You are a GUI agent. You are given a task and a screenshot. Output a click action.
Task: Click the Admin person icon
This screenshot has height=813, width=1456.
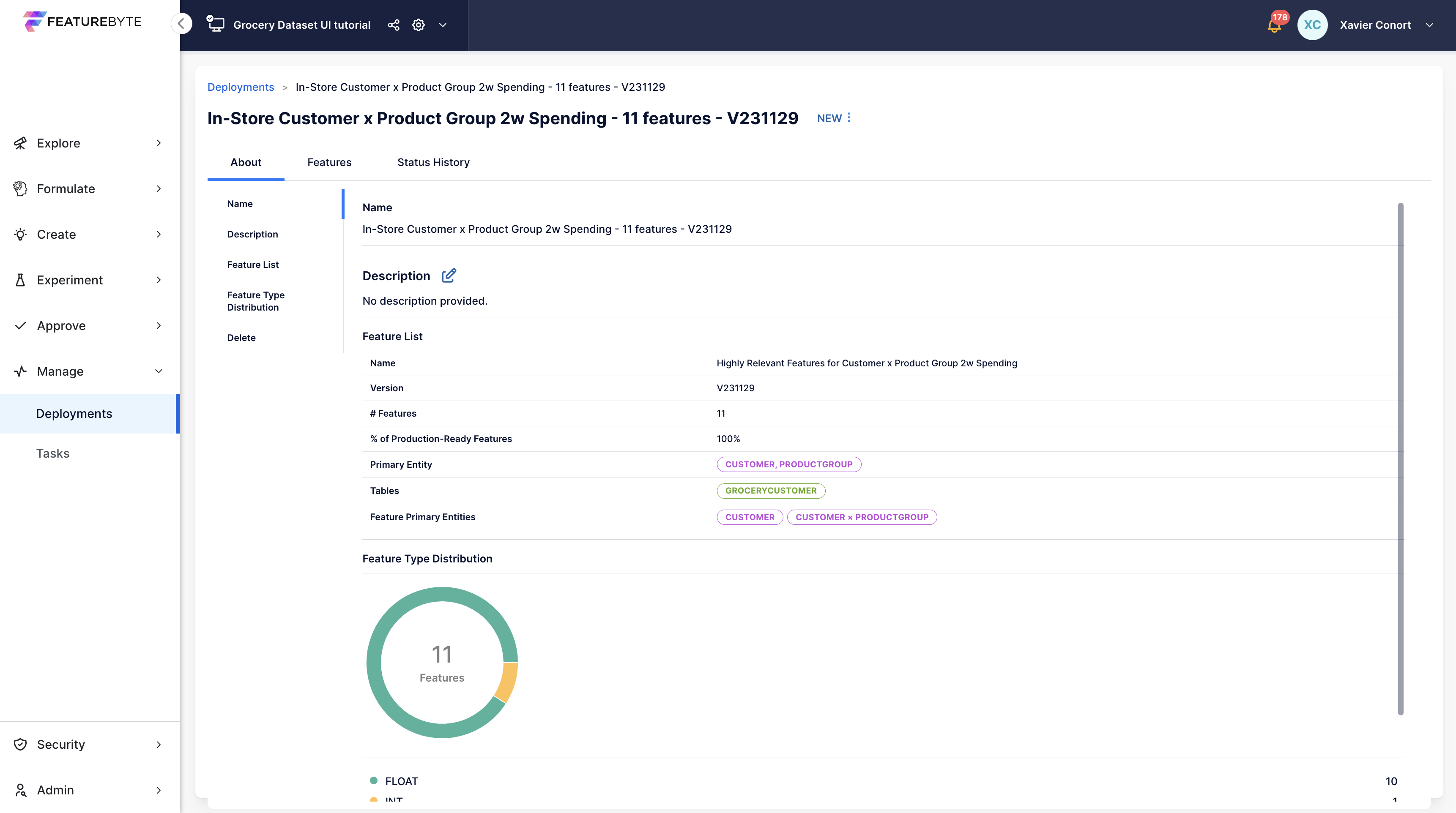(x=20, y=790)
